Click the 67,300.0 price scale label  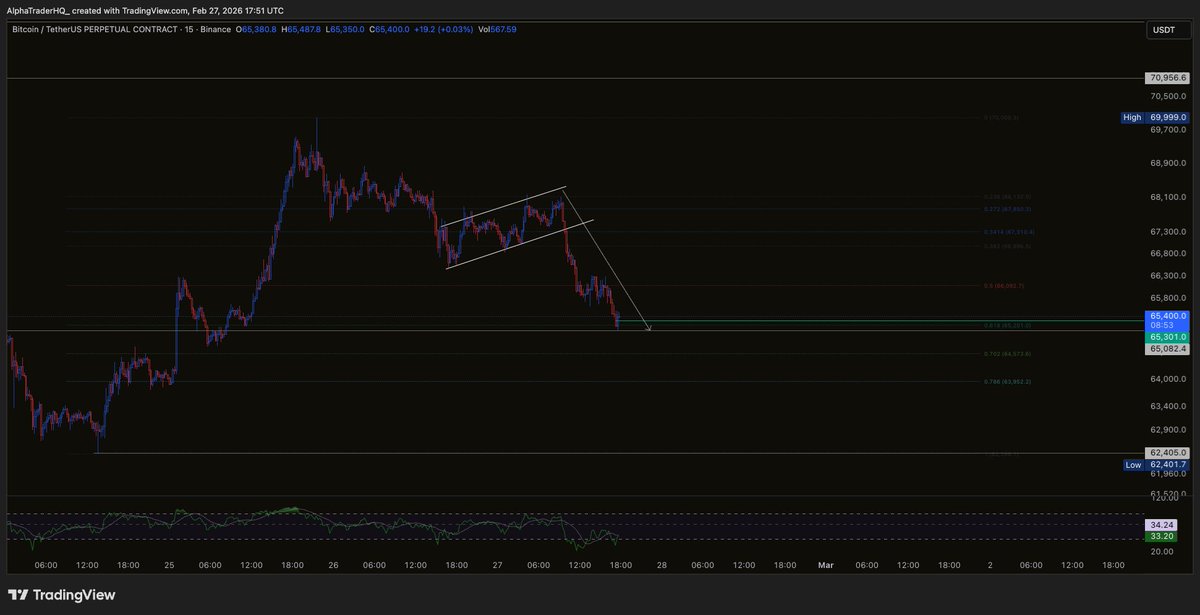(1168, 231)
